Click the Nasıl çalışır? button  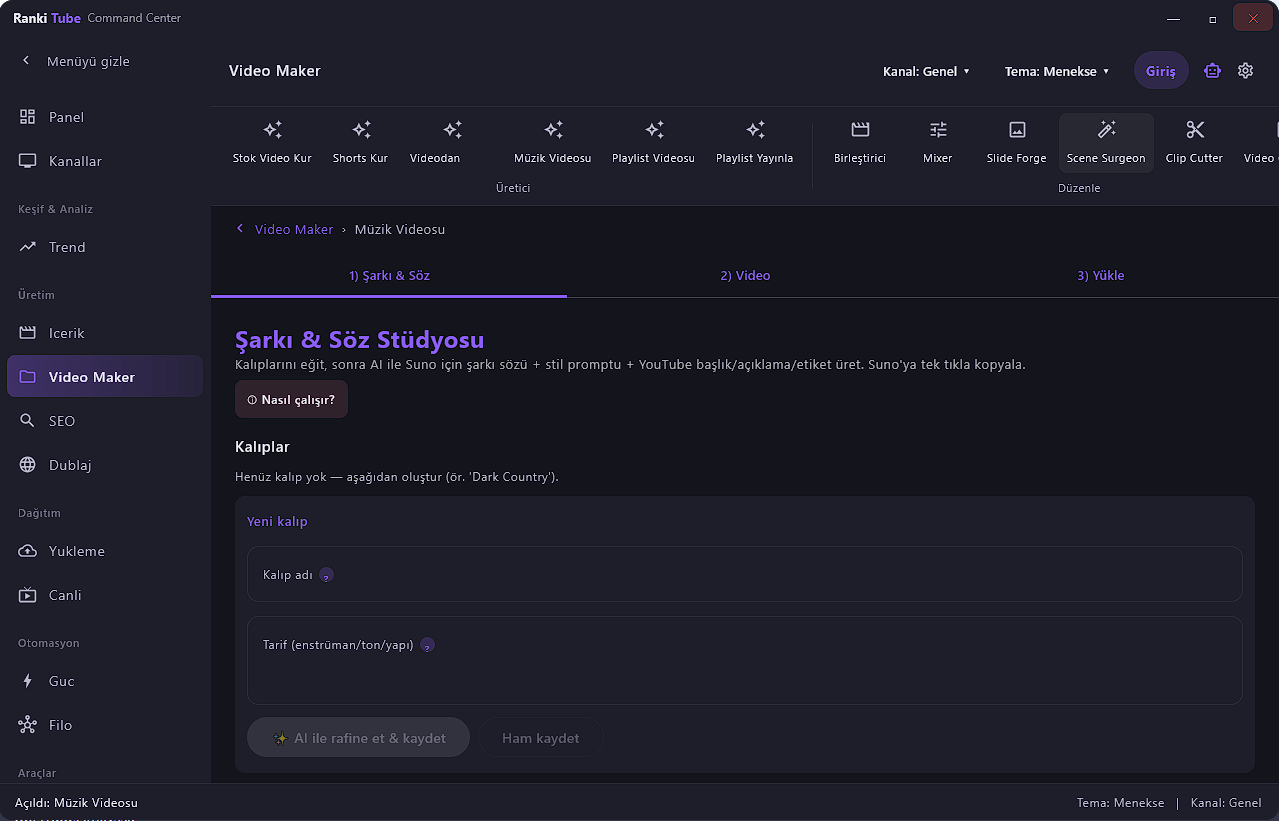click(x=291, y=399)
